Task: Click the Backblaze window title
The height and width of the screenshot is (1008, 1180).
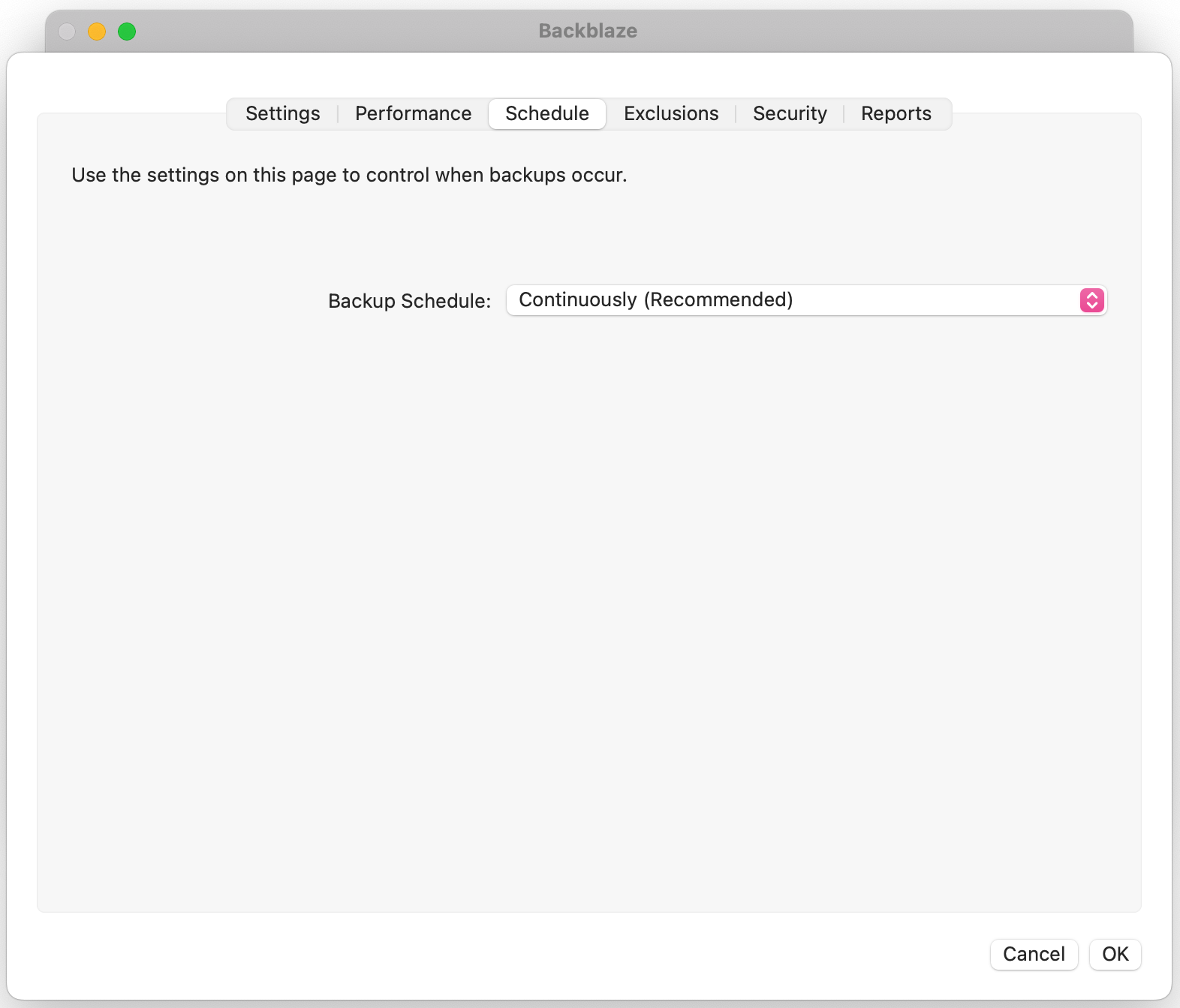Action: (588, 31)
